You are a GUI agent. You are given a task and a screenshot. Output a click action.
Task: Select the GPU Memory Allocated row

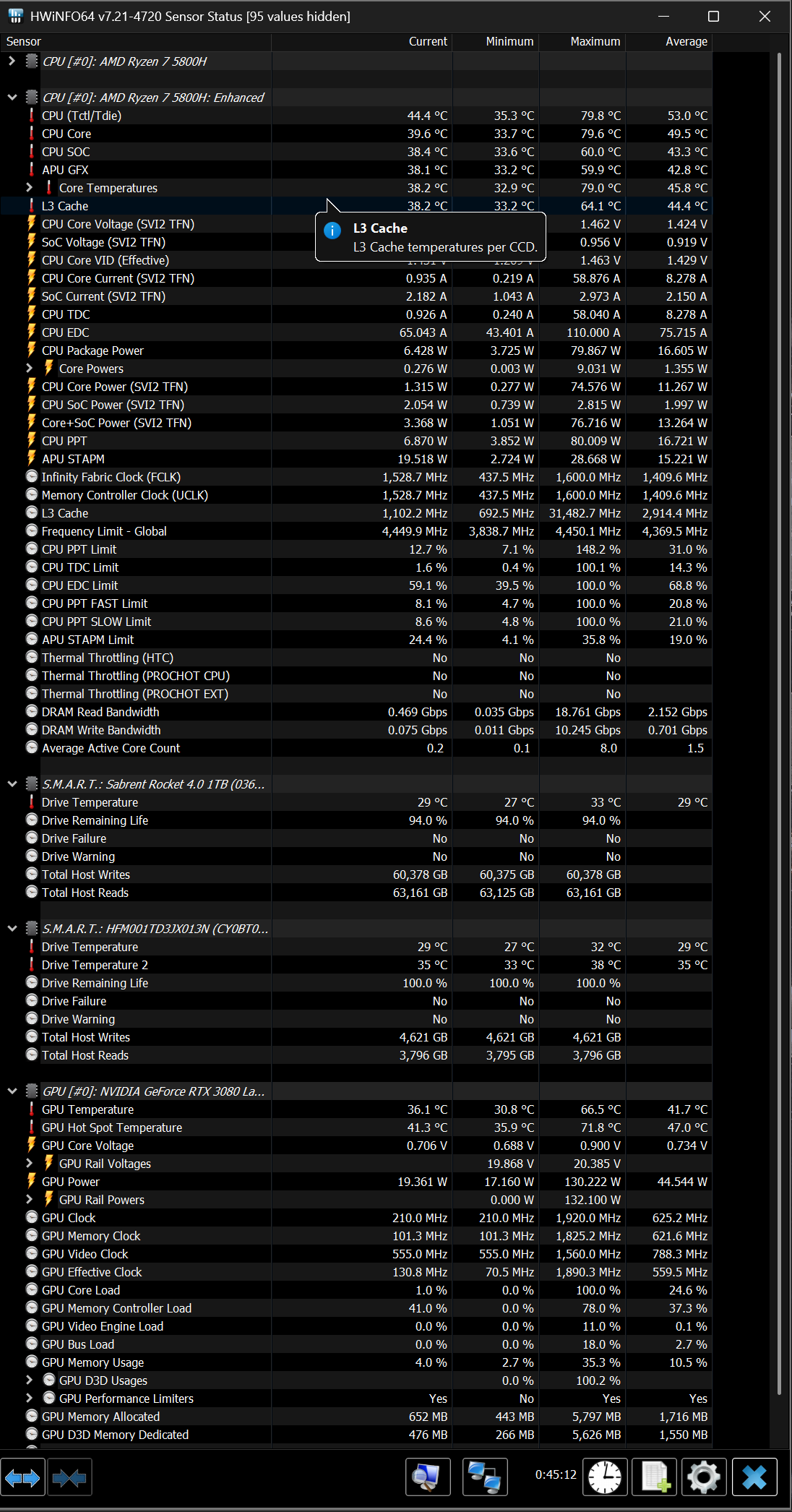(x=356, y=1417)
